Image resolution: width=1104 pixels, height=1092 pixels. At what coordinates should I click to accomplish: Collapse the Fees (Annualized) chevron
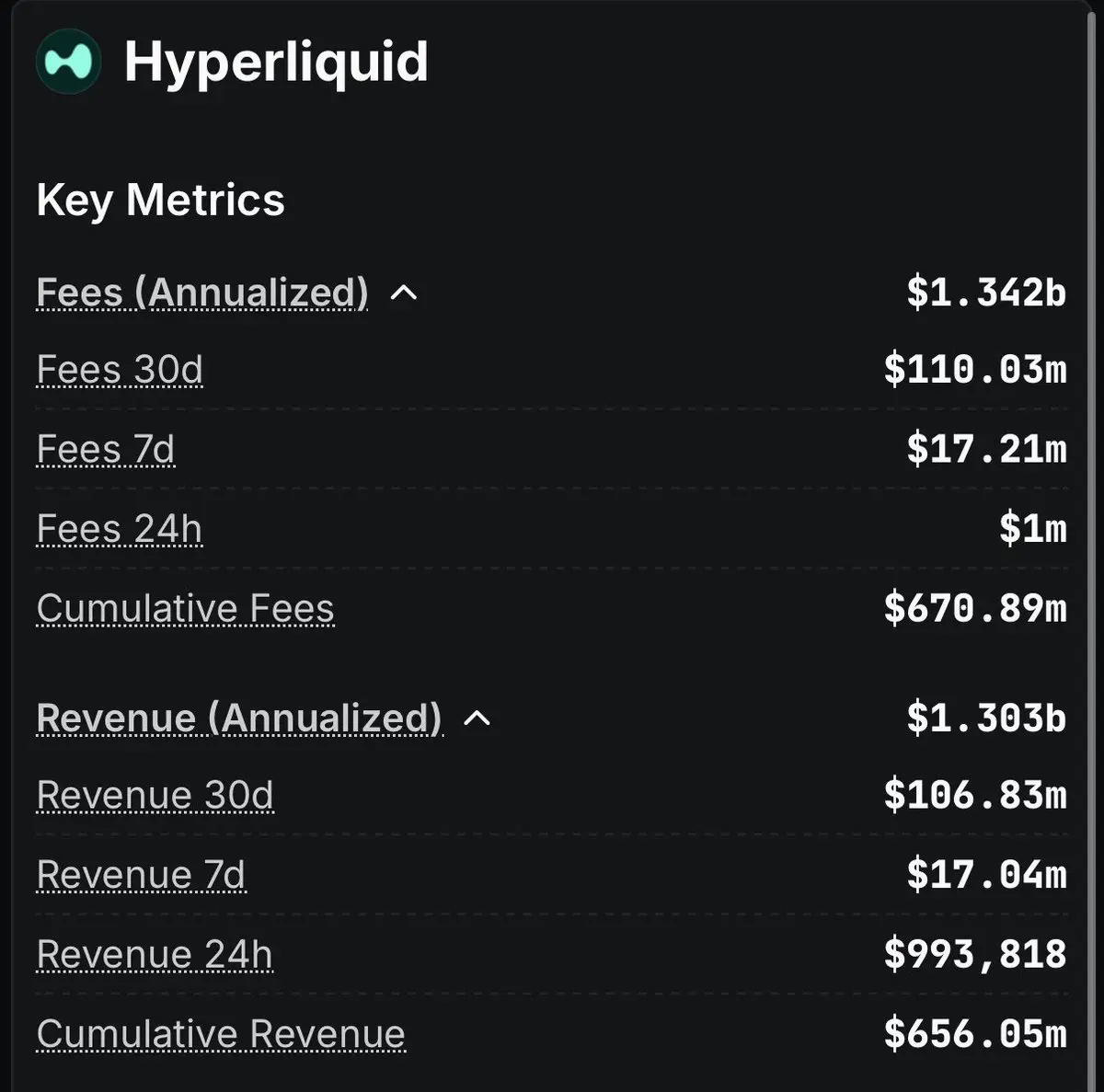coord(404,293)
